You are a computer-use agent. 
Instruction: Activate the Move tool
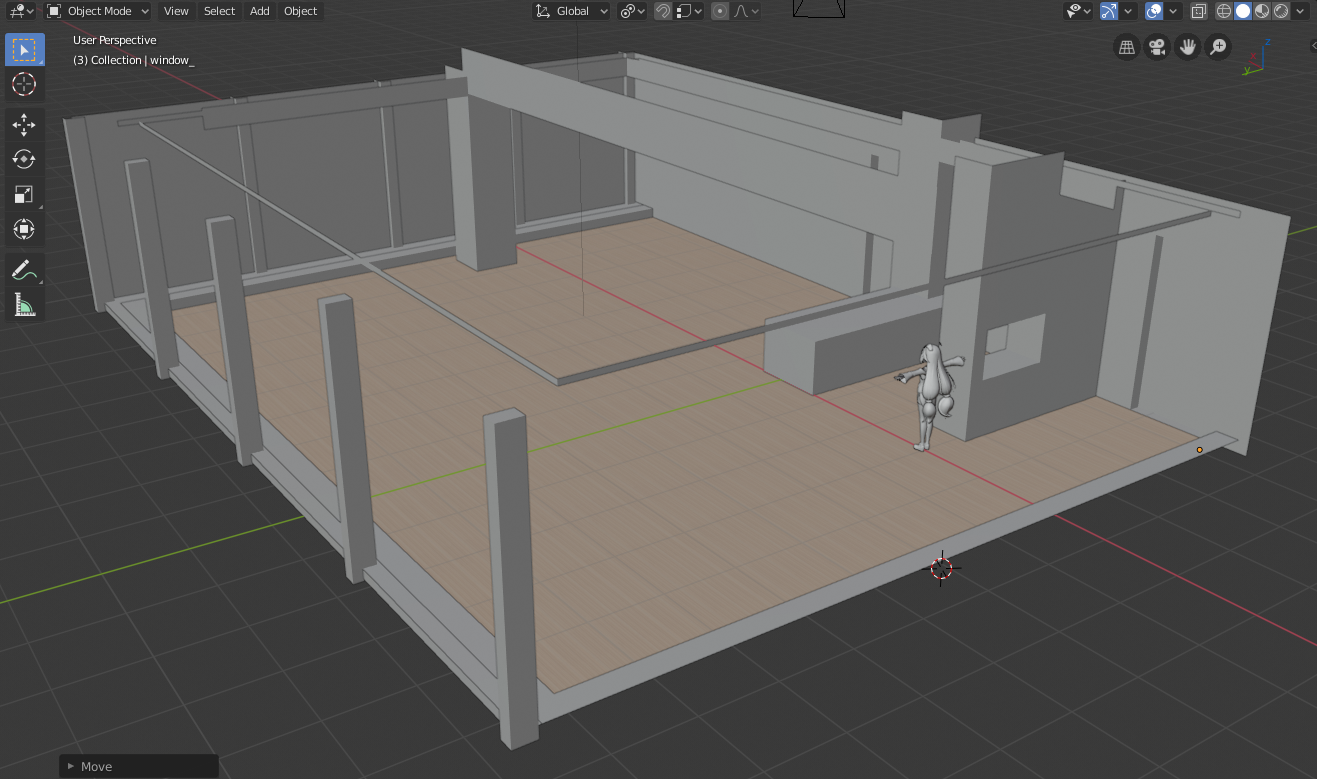click(24, 124)
